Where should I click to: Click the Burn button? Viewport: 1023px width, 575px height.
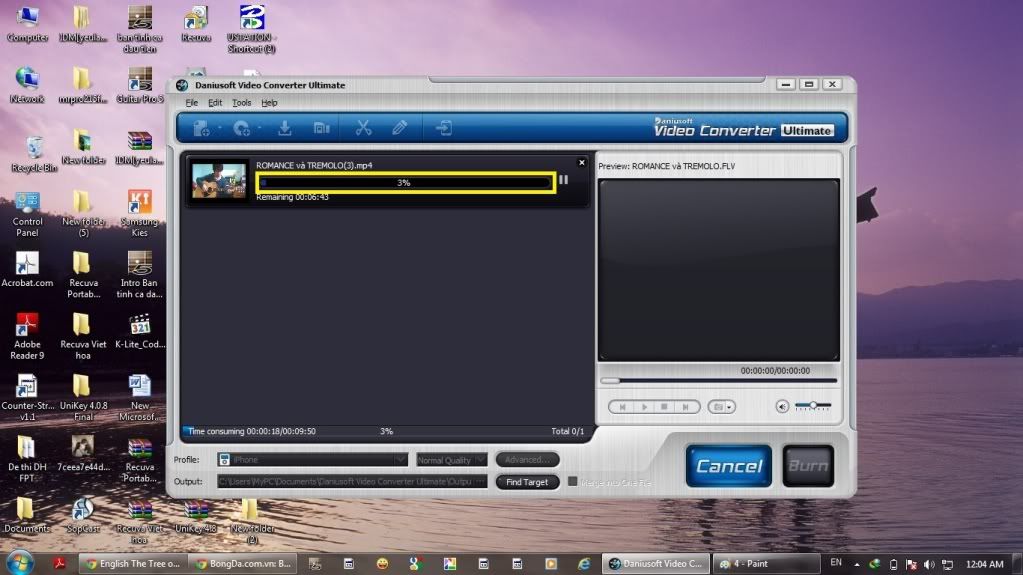click(x=808, y=466)
